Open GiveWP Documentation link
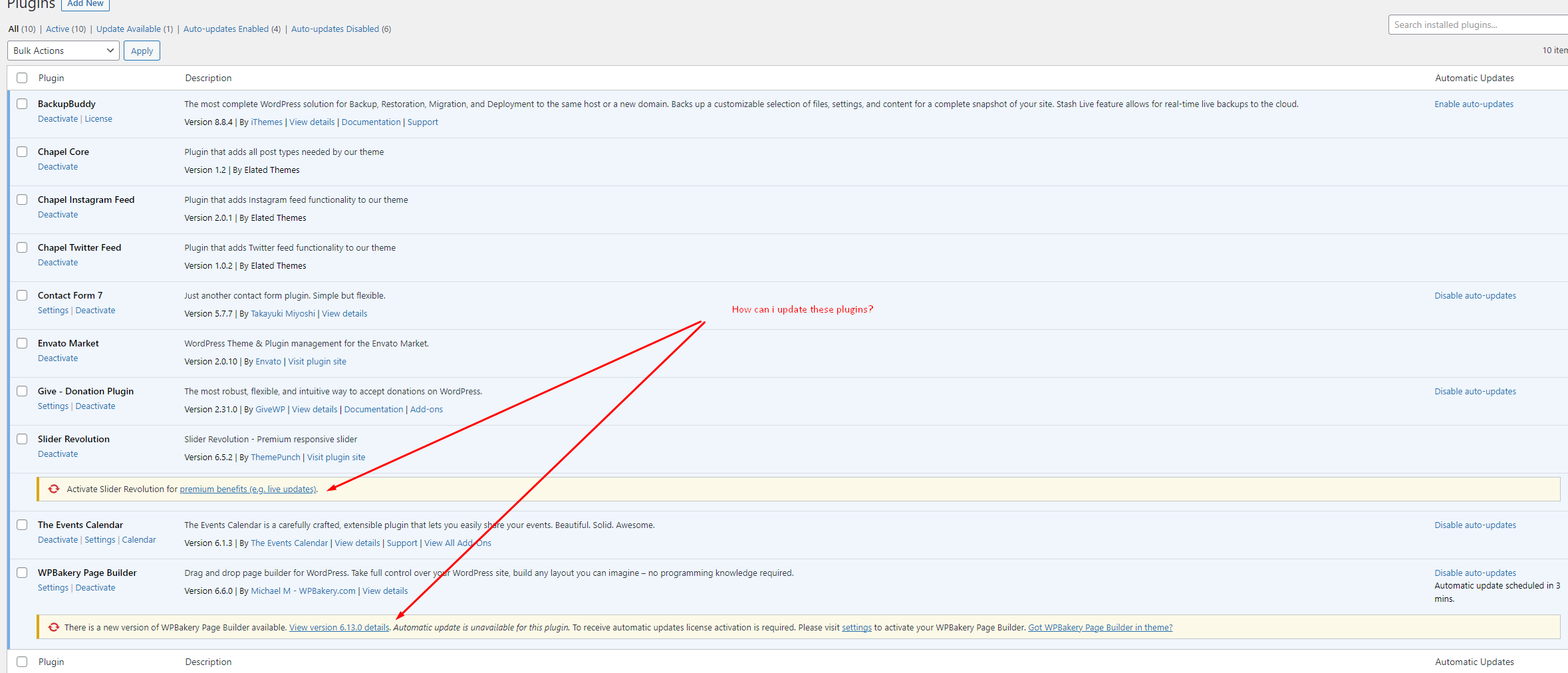The height and width of the screenshot is (673, 1568). (x=374, y=410)
